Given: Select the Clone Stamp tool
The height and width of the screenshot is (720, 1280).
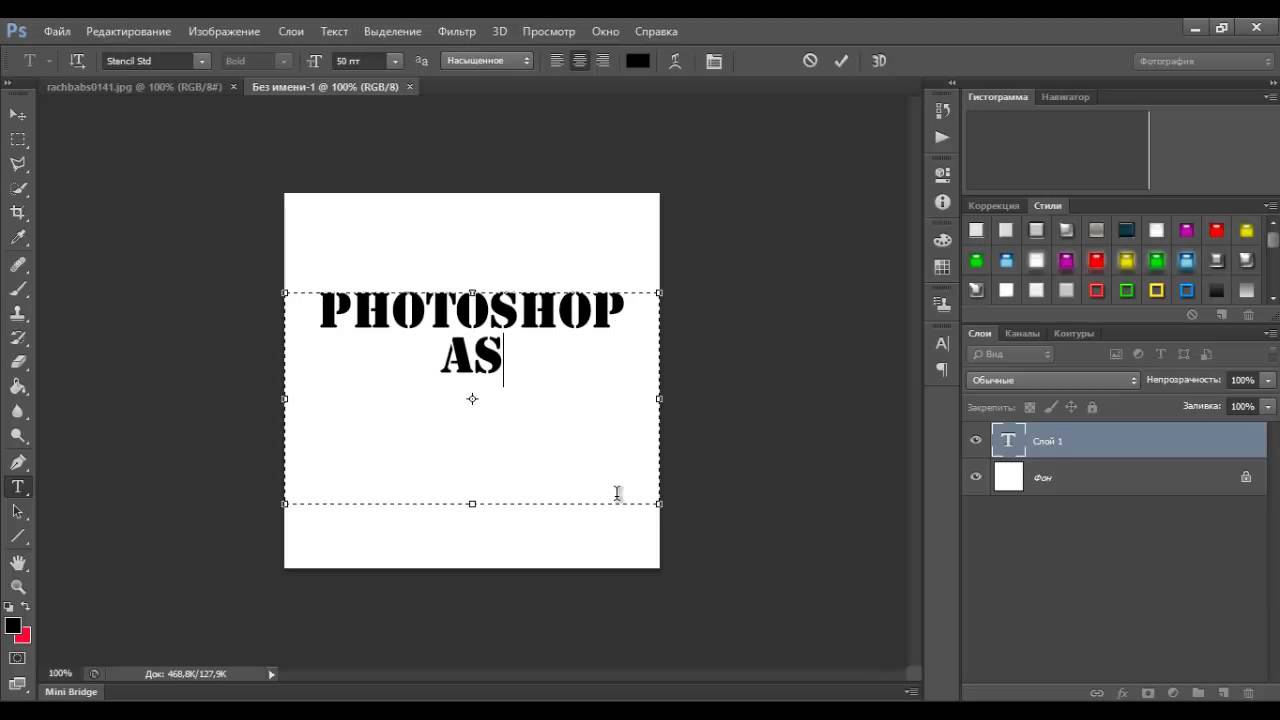Looking at the screenshot, I should click(x=18, y=313).
